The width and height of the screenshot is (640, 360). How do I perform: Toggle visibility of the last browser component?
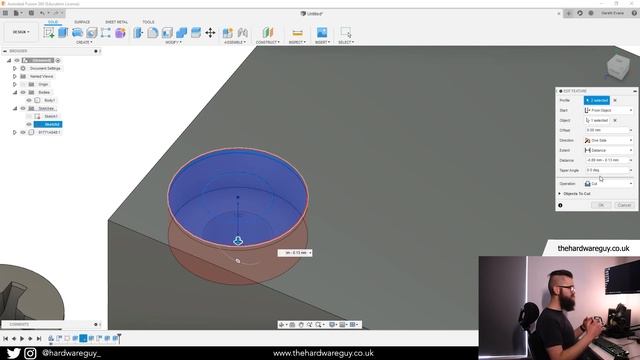[23, 132]
